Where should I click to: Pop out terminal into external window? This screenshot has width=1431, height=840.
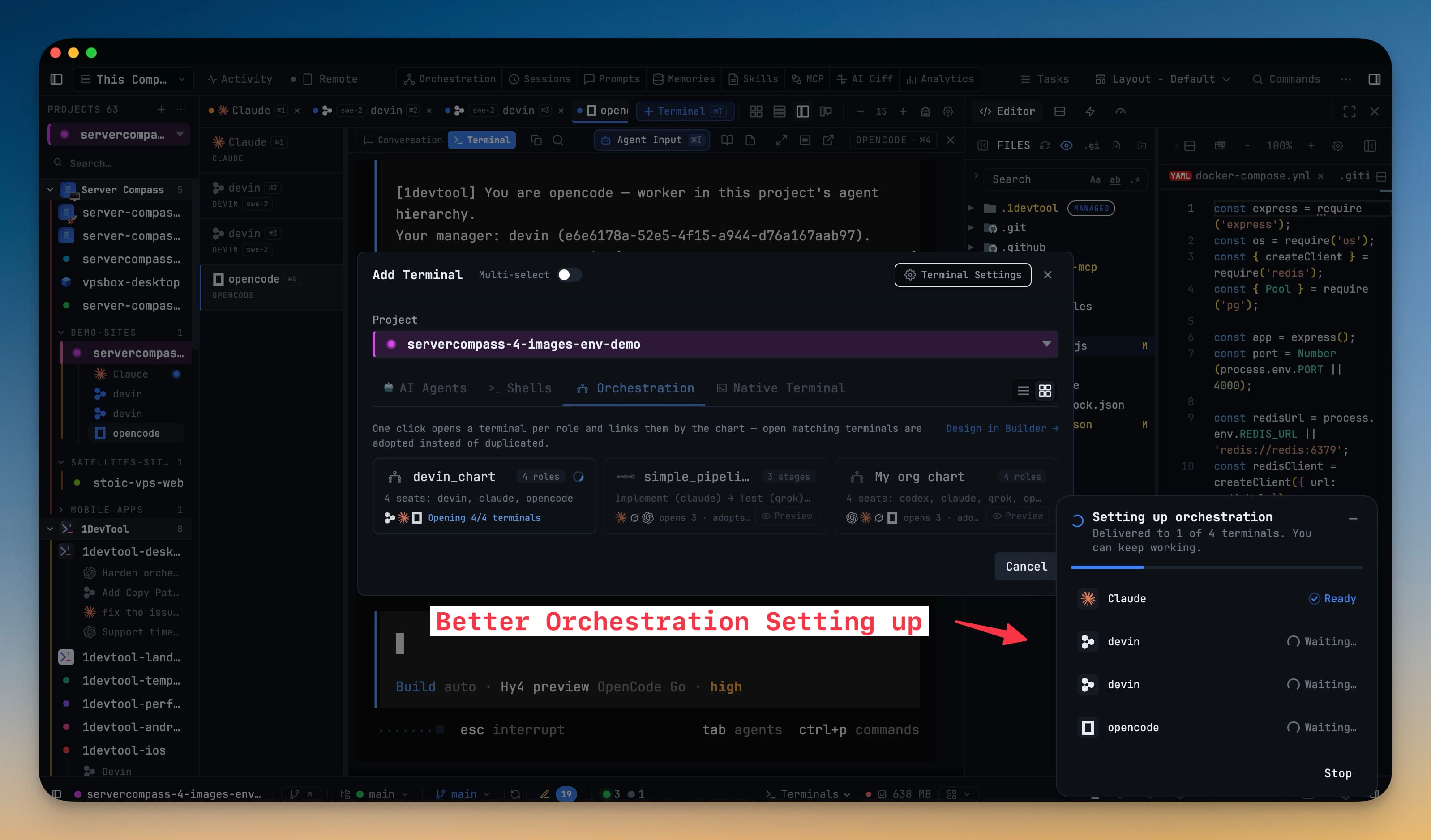click(x=828, y=140)
